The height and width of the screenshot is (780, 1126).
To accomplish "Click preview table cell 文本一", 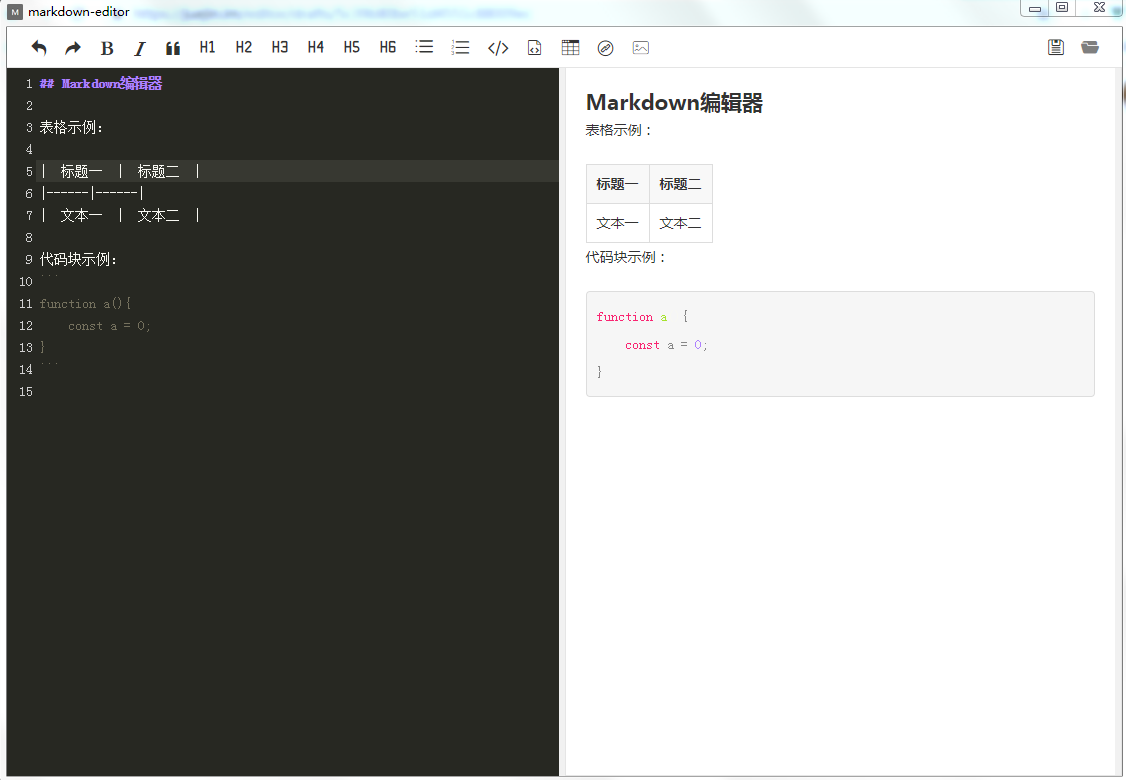I will [618, 223].
